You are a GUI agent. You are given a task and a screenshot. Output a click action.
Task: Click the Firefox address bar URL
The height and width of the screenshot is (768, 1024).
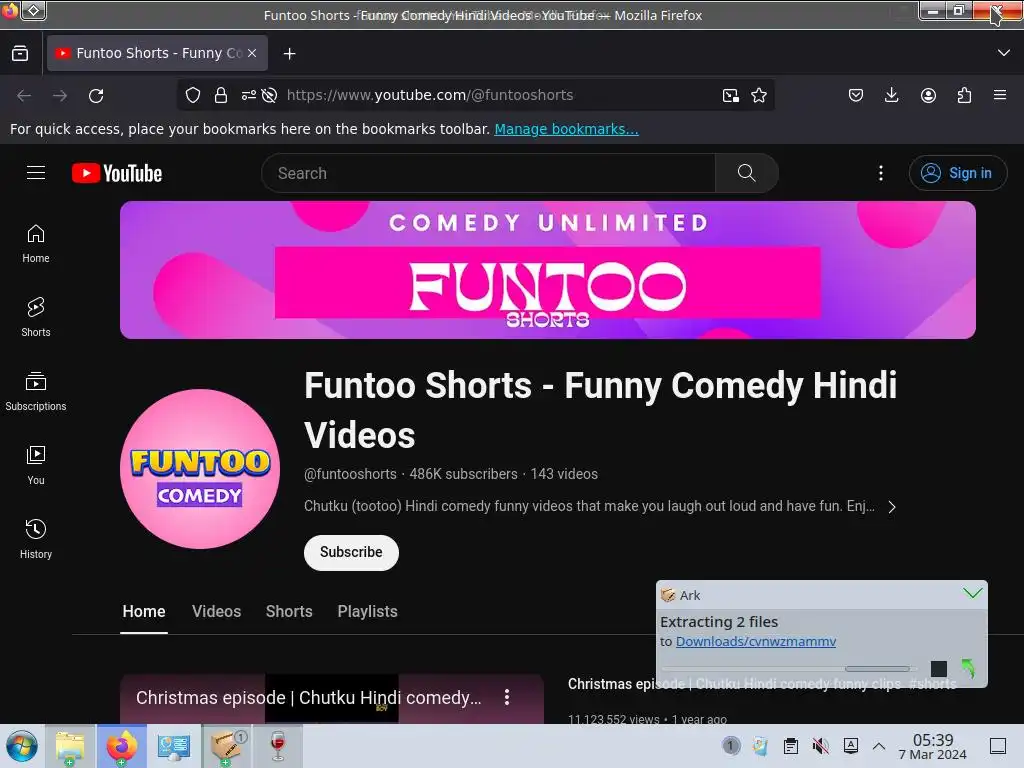point(430,95)
